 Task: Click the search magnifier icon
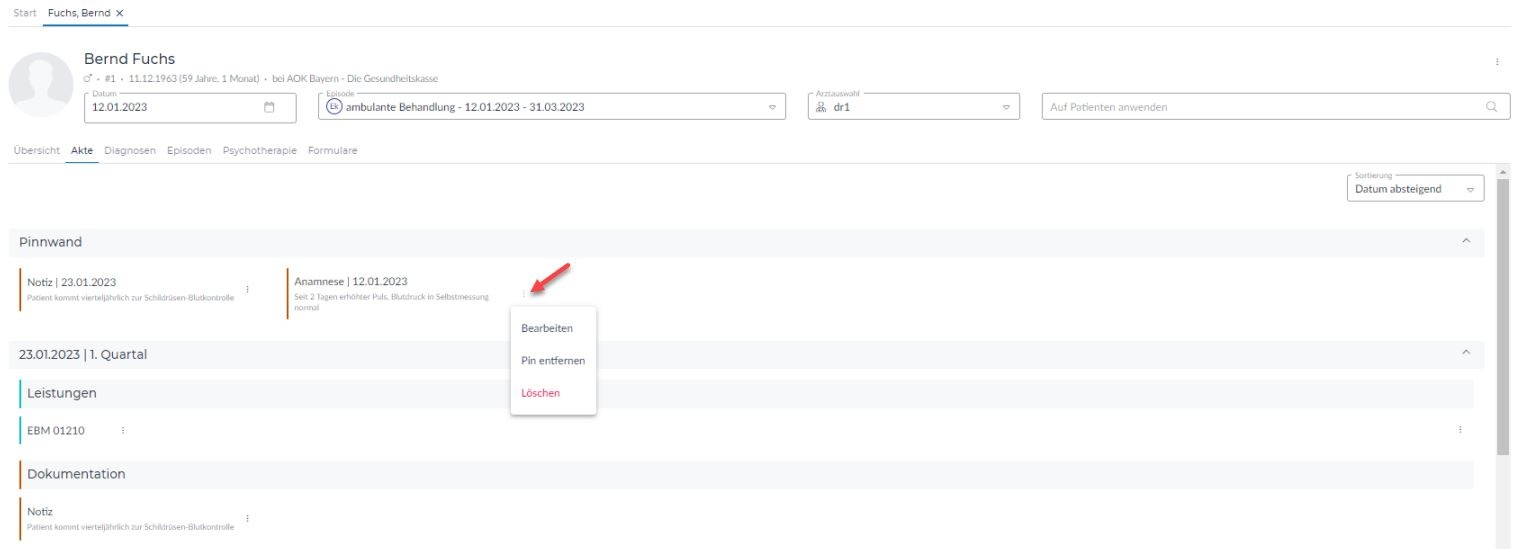pos(1491,107)
